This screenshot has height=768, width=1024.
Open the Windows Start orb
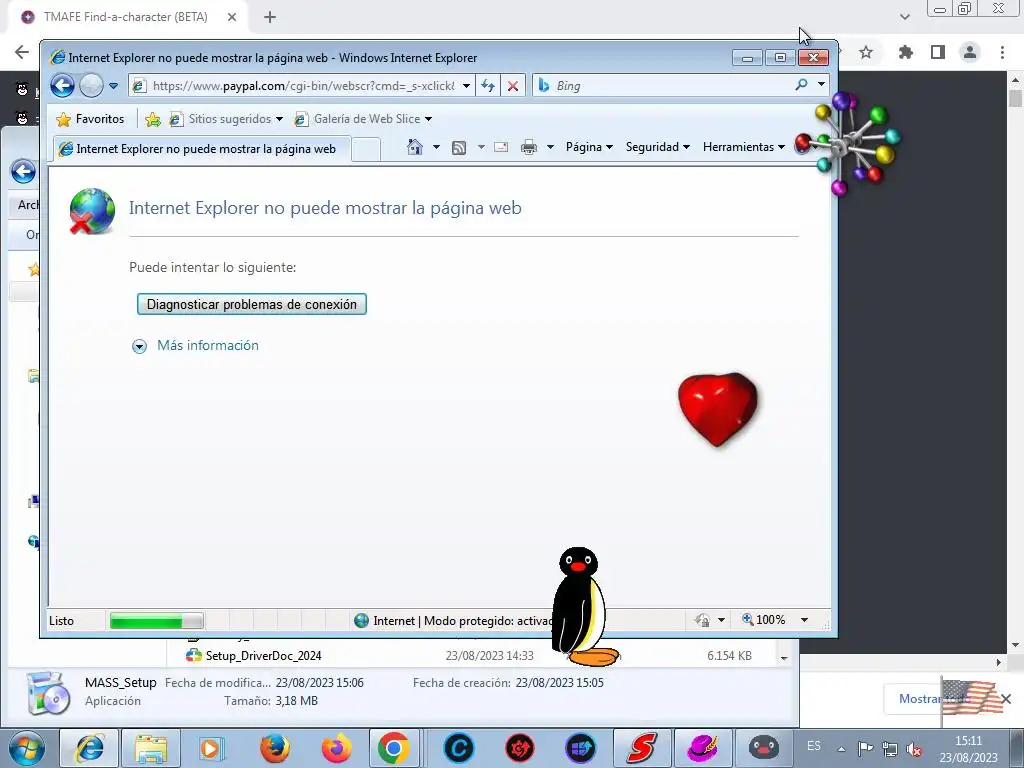[26, 748]
